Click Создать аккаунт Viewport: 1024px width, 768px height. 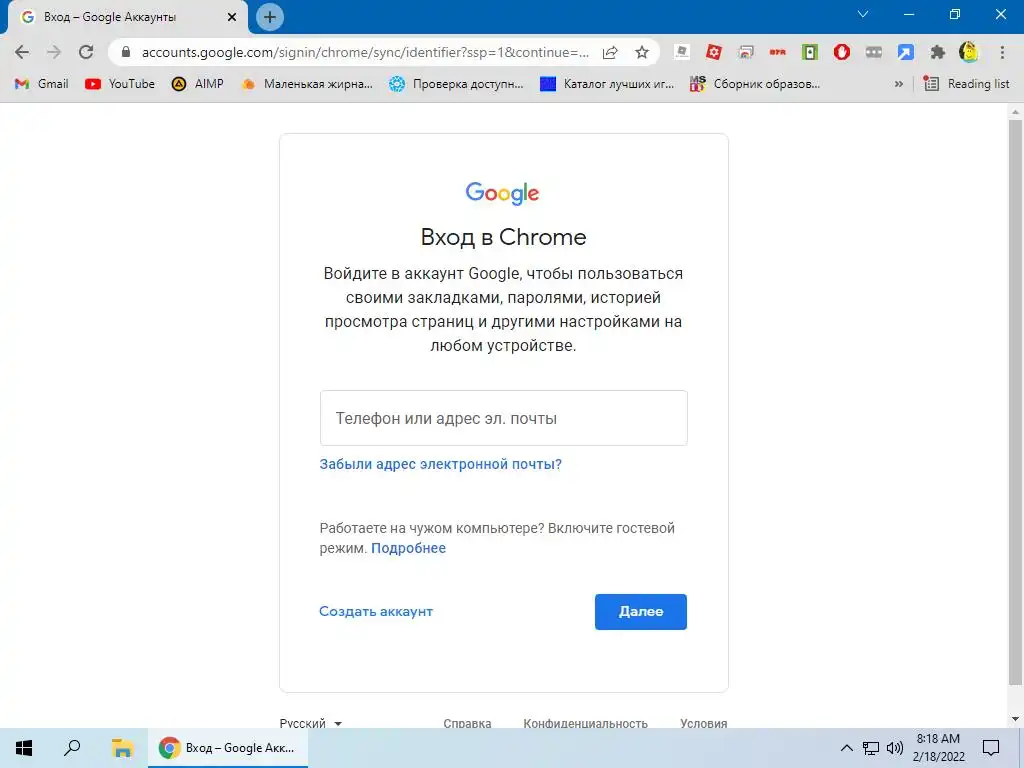tap(376, 611)
